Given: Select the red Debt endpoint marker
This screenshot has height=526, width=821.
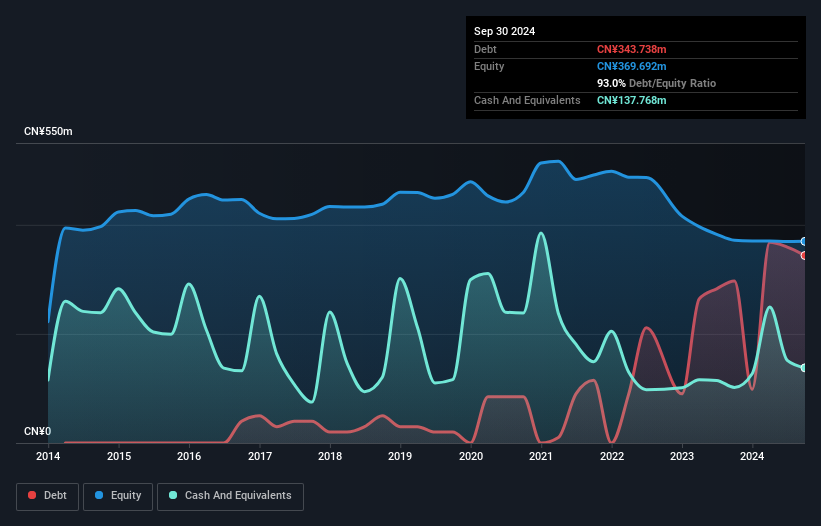Looking at the screenshot, I should (804, 255).
